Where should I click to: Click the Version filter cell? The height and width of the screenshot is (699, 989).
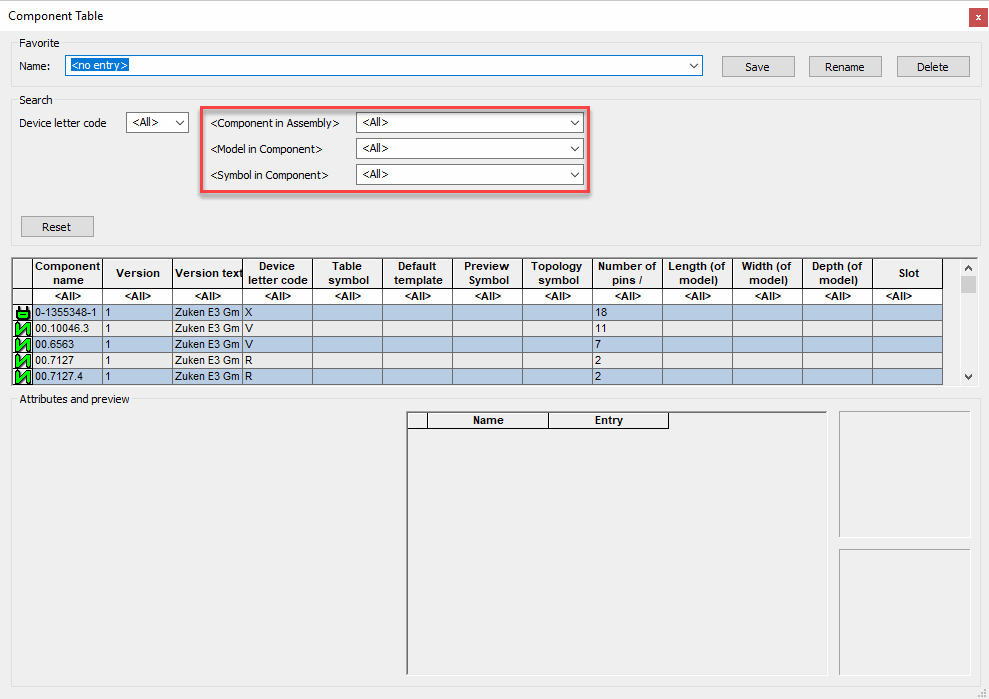(138, 296)
